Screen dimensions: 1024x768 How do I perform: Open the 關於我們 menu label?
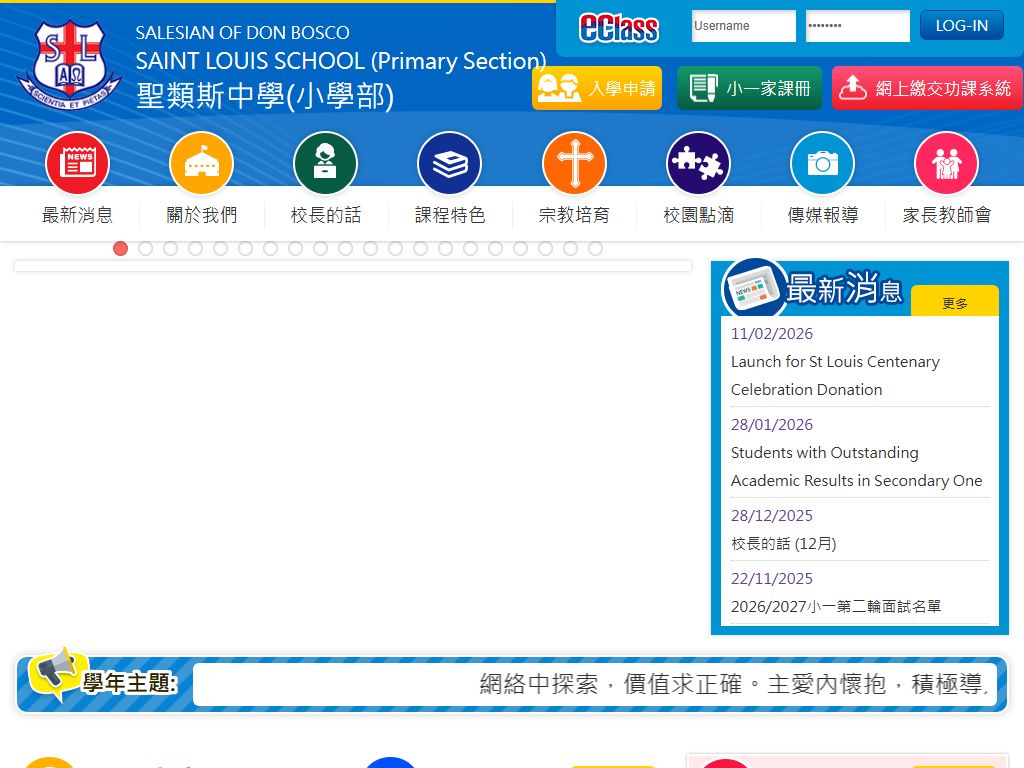click(201, 215)
